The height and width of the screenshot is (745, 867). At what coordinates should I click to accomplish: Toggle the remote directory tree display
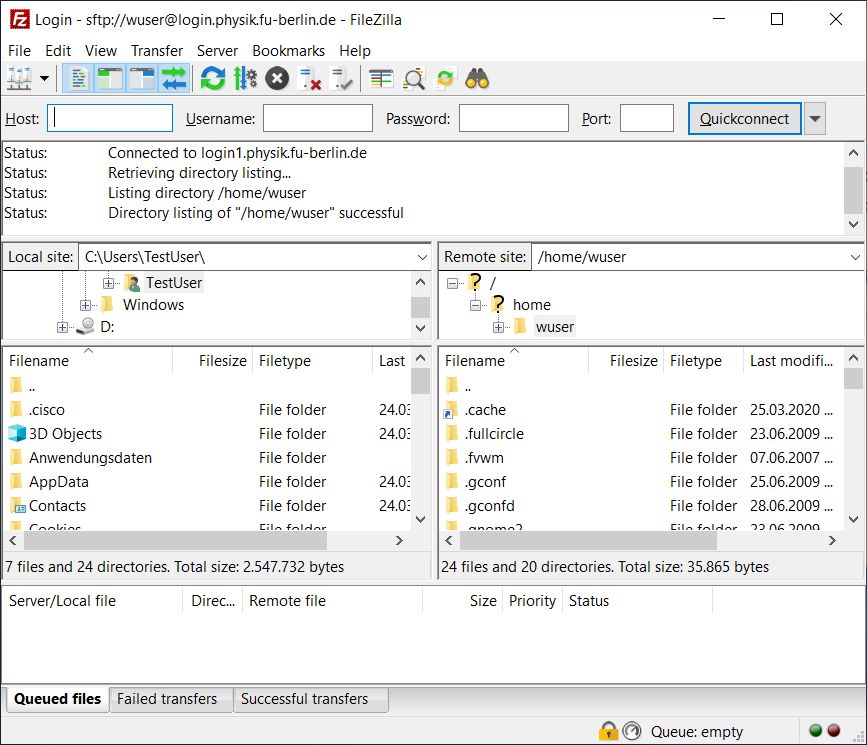coord(143,79)
